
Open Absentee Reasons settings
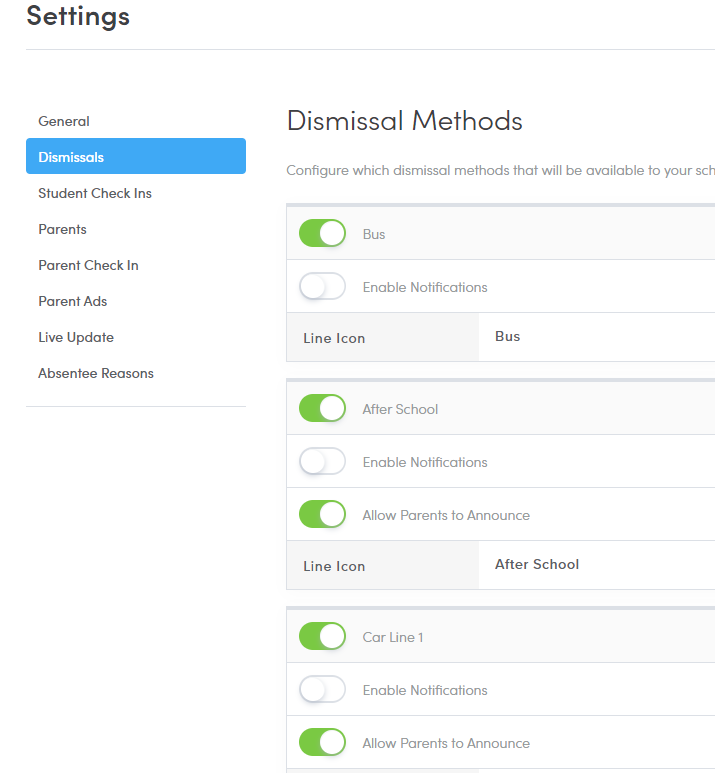coord(96,373)
